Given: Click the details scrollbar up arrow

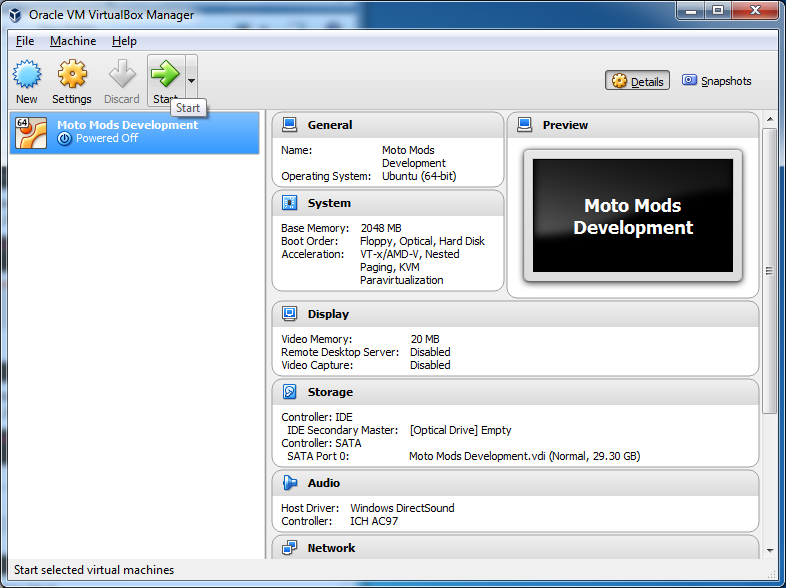Looking at the screenshot, I should pos(770,119).
